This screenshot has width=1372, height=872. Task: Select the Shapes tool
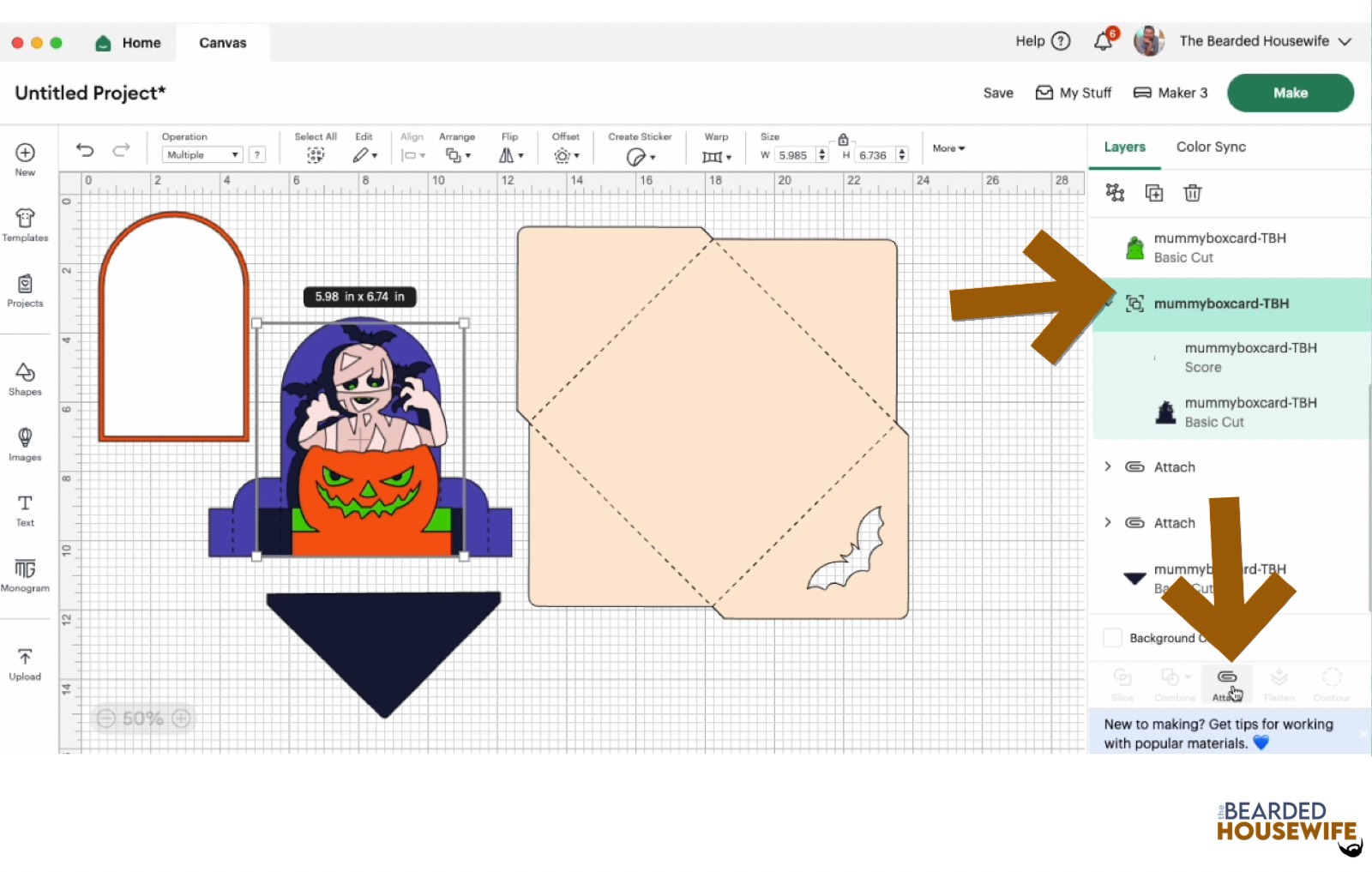25,378
